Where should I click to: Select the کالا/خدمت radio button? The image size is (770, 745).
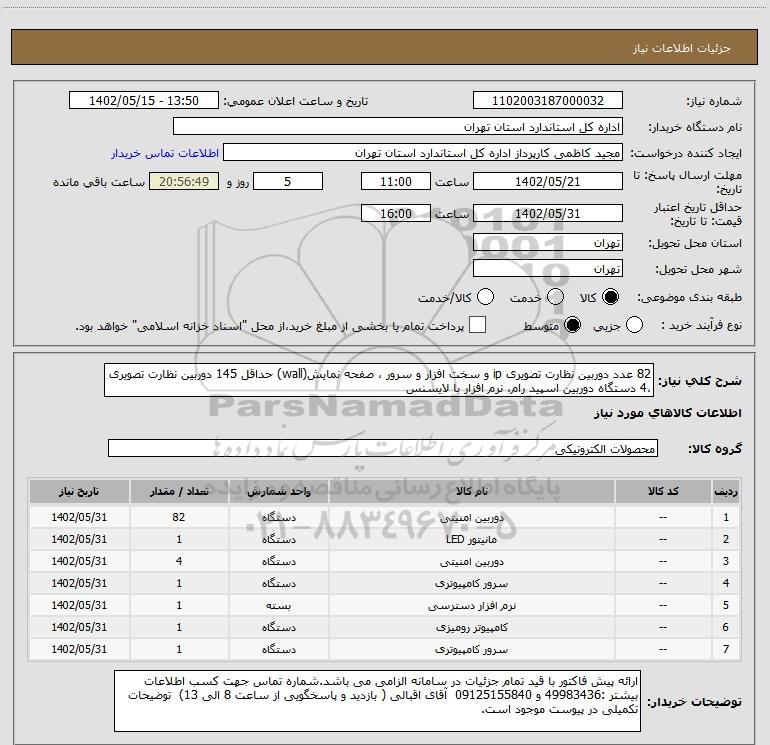[x=486, y=297]
